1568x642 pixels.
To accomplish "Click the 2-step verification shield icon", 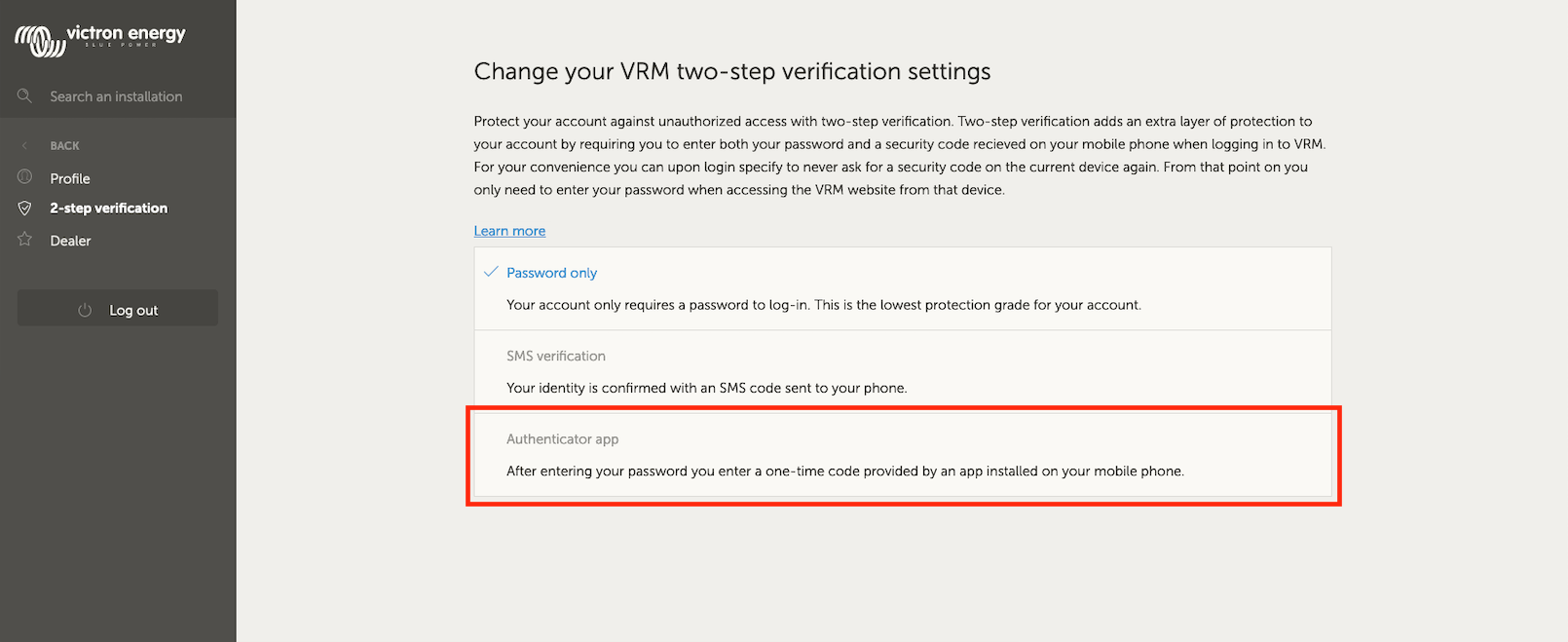I will [x=25, y=208].
